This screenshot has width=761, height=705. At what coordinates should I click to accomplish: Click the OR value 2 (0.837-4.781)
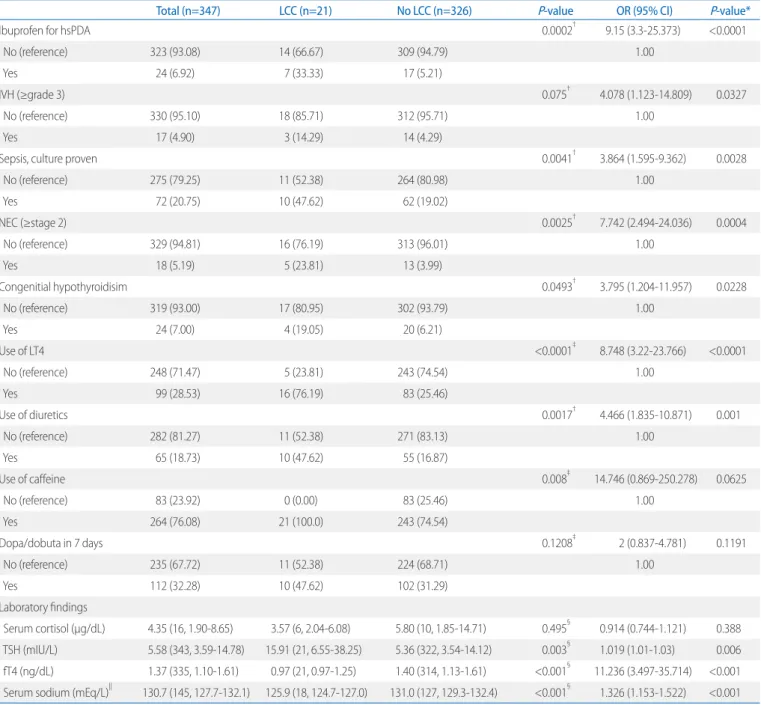coord(652,543)
